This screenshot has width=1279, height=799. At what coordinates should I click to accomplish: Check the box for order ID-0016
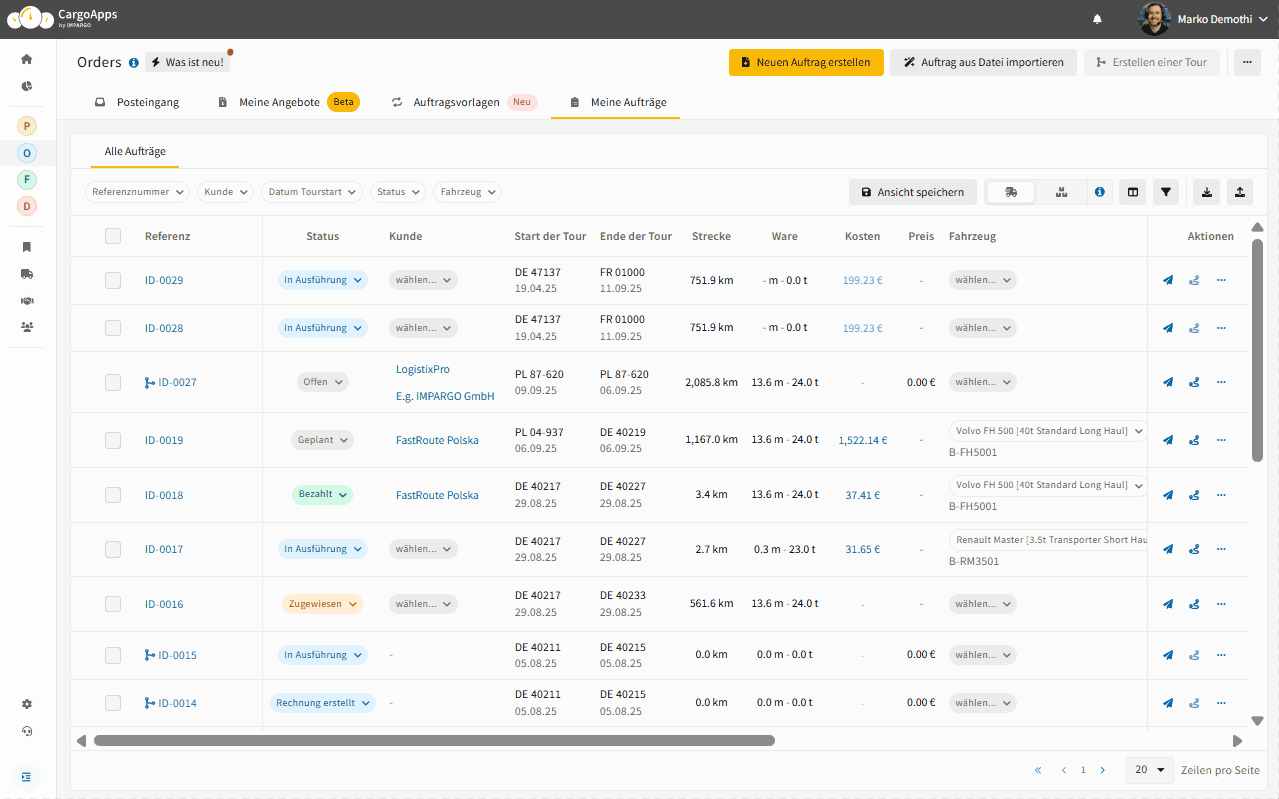(113, 604)
